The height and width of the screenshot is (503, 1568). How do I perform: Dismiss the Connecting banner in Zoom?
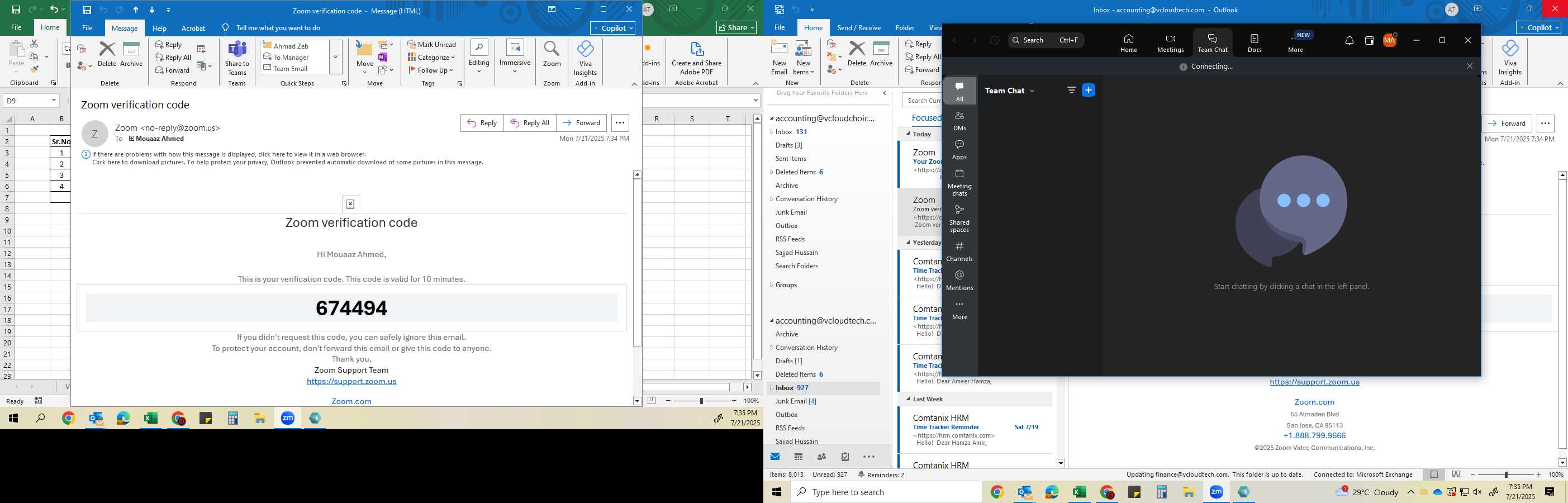pos(1470,67)
